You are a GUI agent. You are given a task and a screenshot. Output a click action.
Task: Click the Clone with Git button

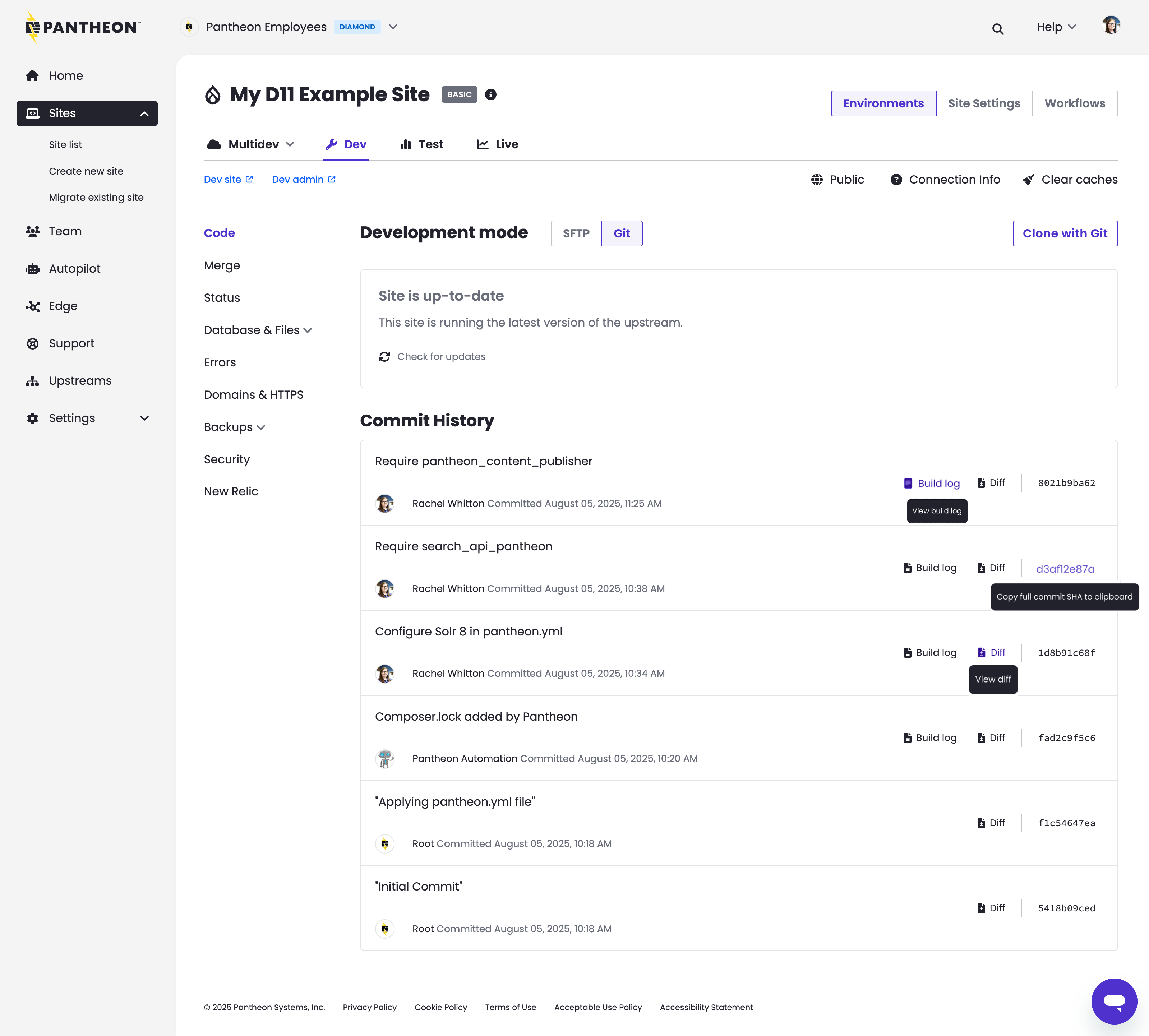(x=1065, y=233)
